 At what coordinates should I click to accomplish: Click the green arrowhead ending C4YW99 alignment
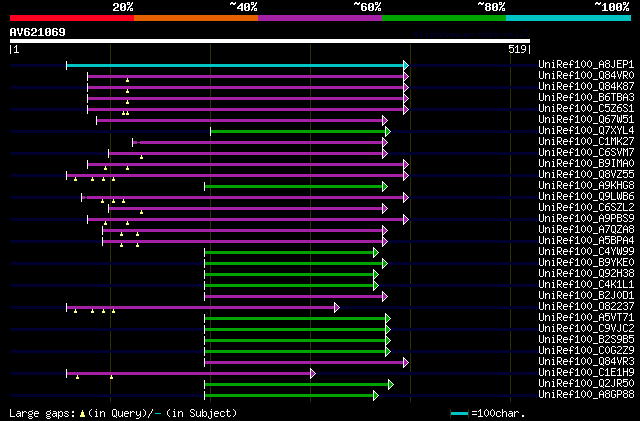(x=376, y=253)
